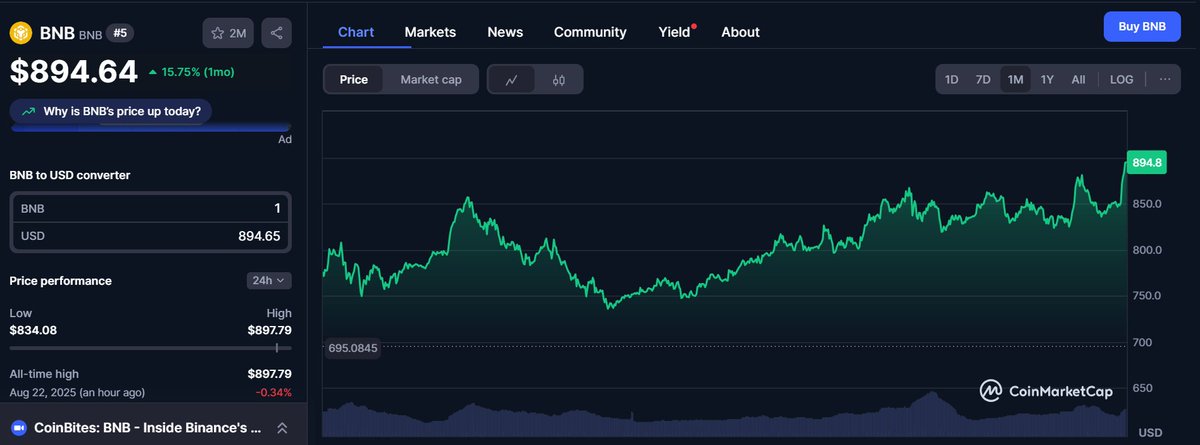
Task: Click the -0.34% all-time high change
Action: pyautogui.click(x=273, y=392)
